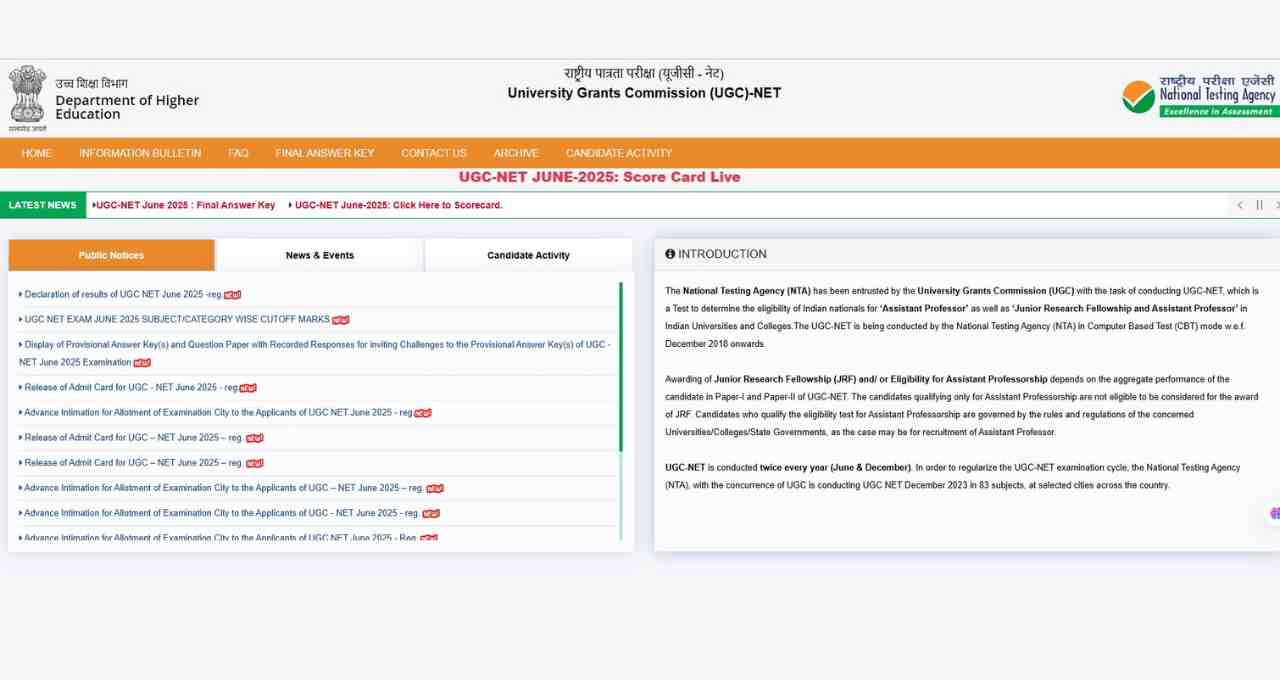Click the info icon beside INTRODUCTION heading
This screenshot has width=1280, height=680.
pyautogui.click(x=670, y=254)
